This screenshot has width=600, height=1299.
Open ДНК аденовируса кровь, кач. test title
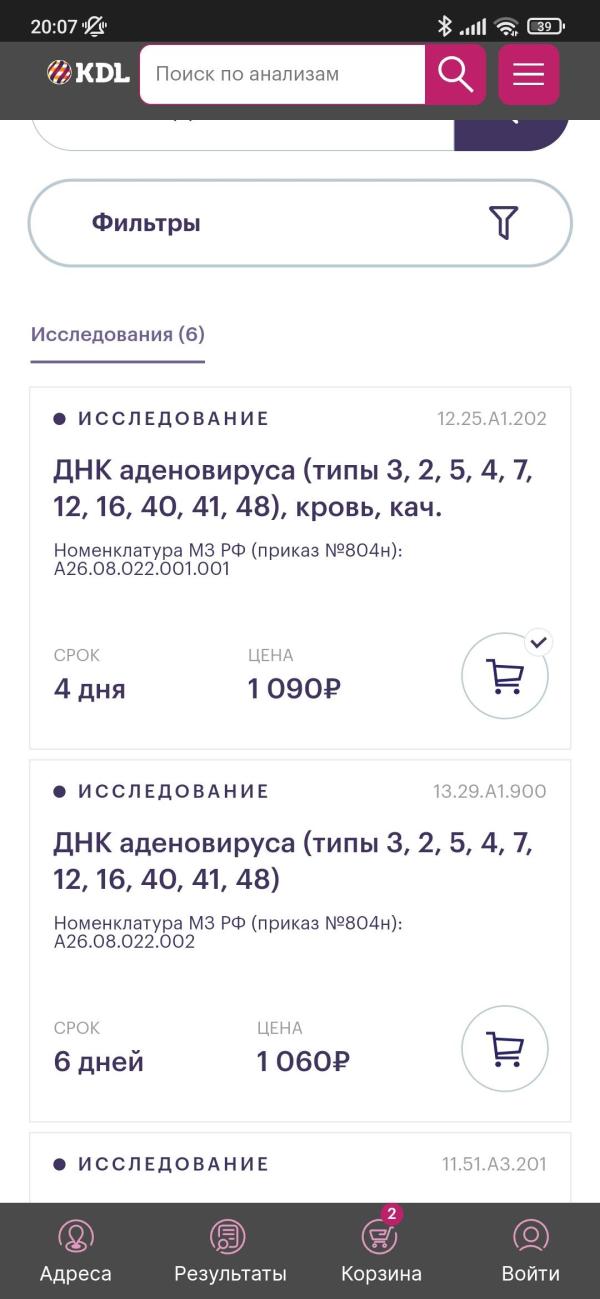[293, 489]
